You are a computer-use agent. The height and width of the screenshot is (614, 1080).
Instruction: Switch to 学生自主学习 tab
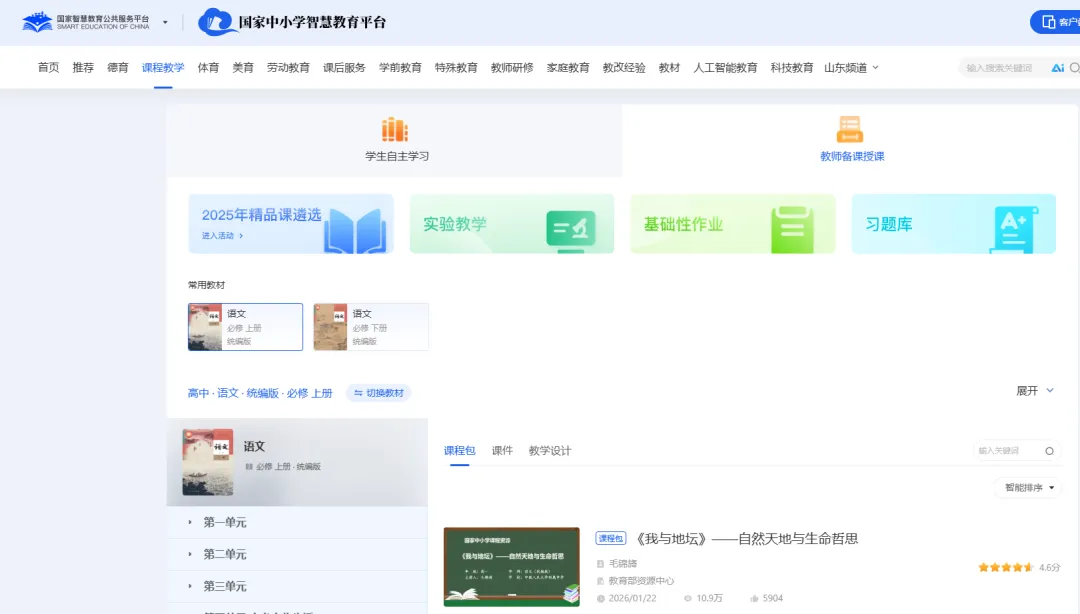coord(395,140)
